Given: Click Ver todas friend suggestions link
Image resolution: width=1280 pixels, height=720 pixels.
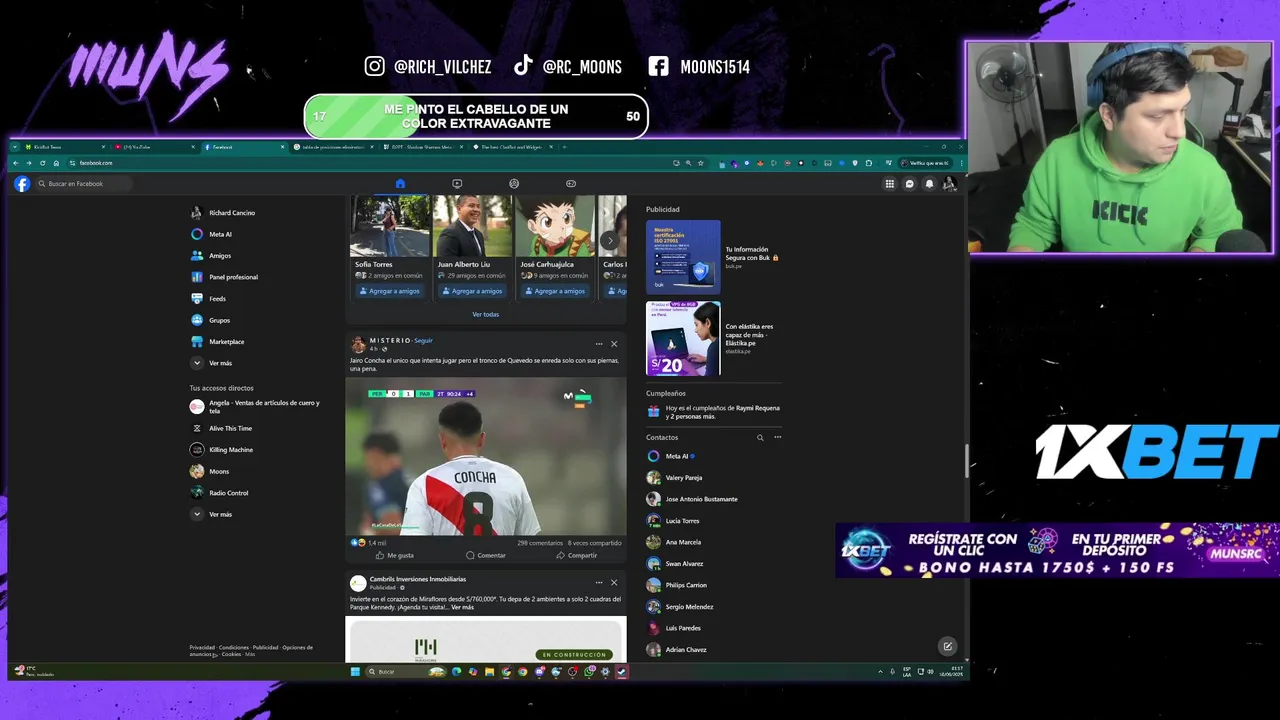Looking at the screenshot, I should click(x=485, y=314).
